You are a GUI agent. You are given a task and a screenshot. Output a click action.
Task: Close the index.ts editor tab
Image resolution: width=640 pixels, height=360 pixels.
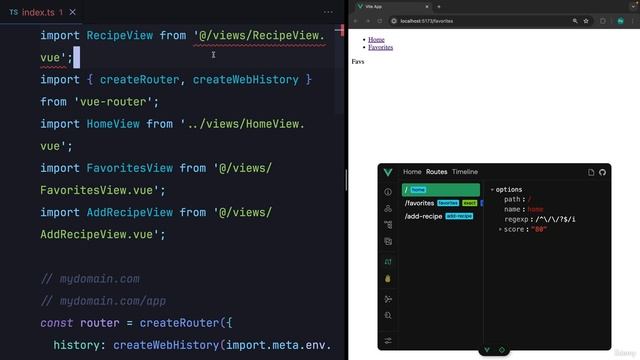point(73,12)
